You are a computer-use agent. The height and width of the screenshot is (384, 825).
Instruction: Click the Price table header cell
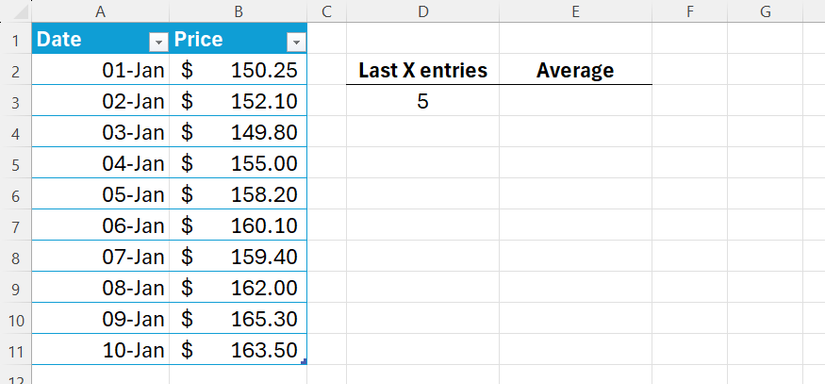pos(238,38)
